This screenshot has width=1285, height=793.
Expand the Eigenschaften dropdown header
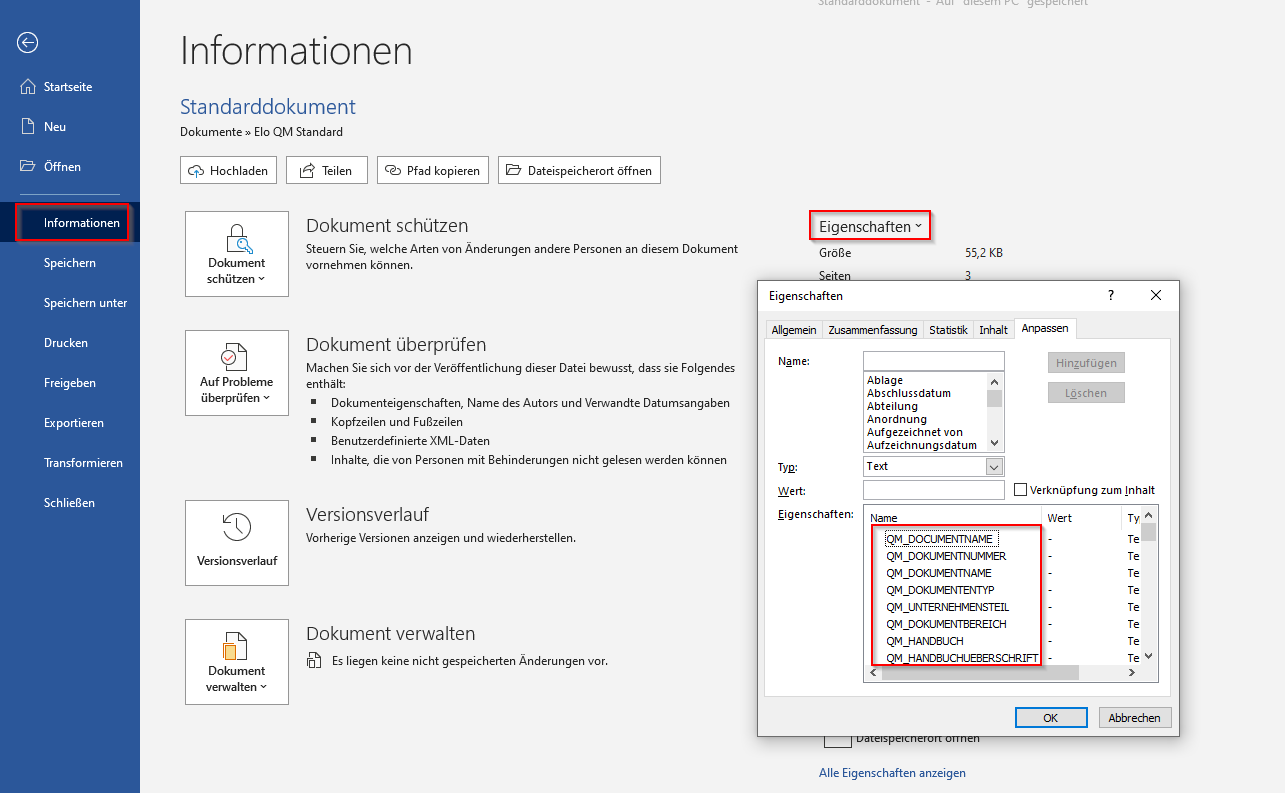(870, 227)
